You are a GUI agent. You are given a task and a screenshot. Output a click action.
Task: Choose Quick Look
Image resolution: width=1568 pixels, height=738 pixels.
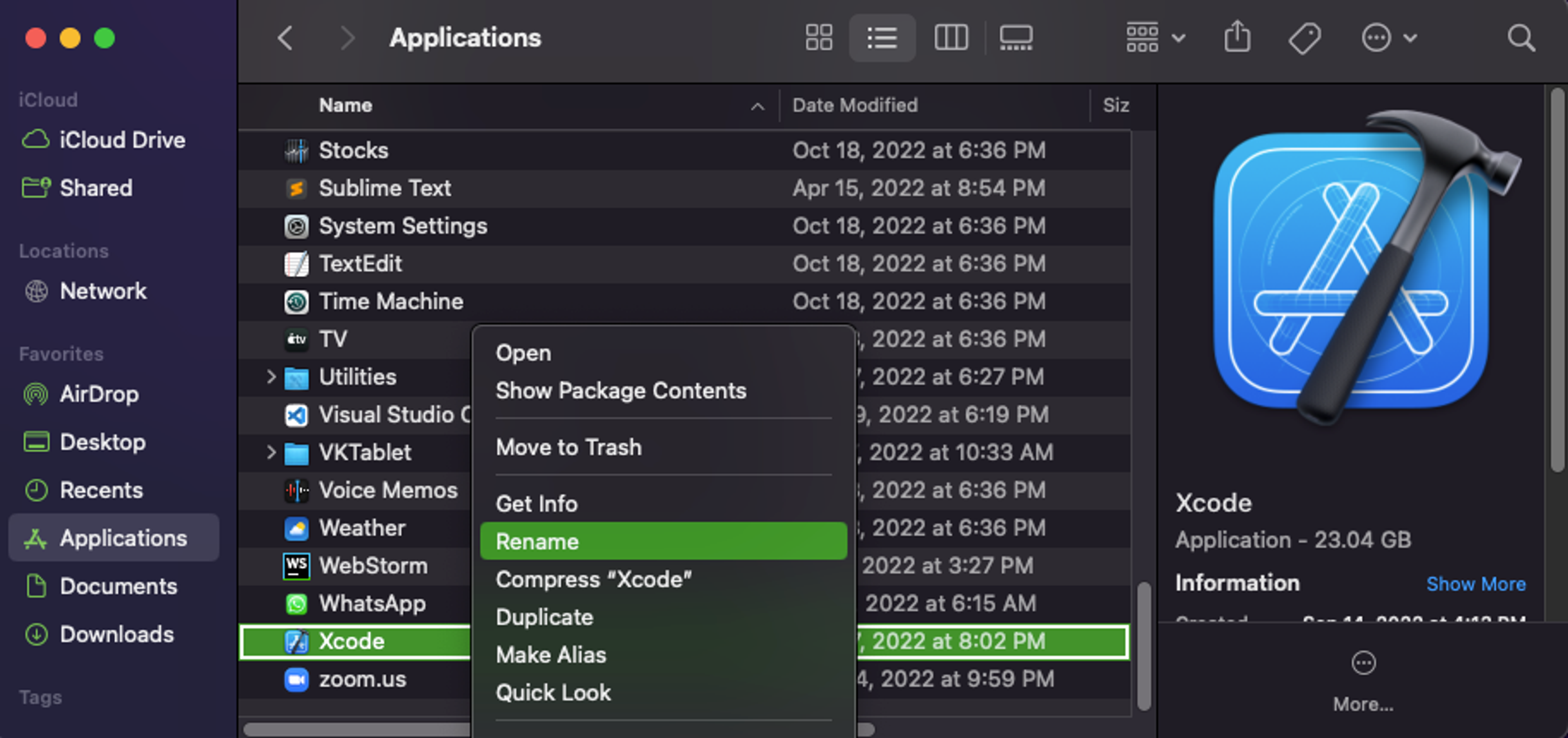coord(664,693)
